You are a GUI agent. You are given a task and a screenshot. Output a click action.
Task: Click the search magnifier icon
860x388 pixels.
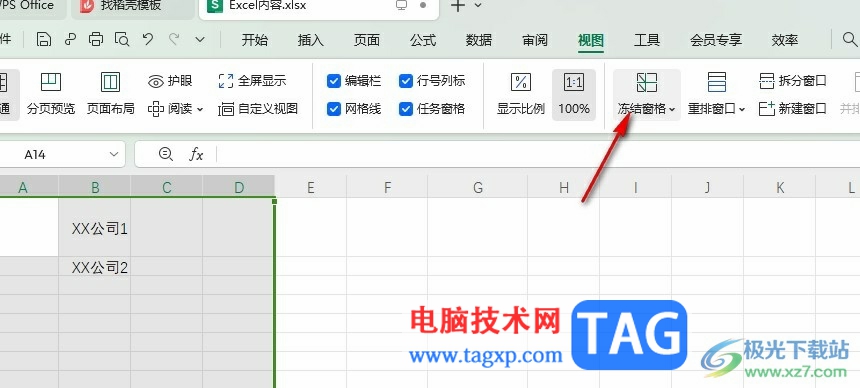(850, 40)
